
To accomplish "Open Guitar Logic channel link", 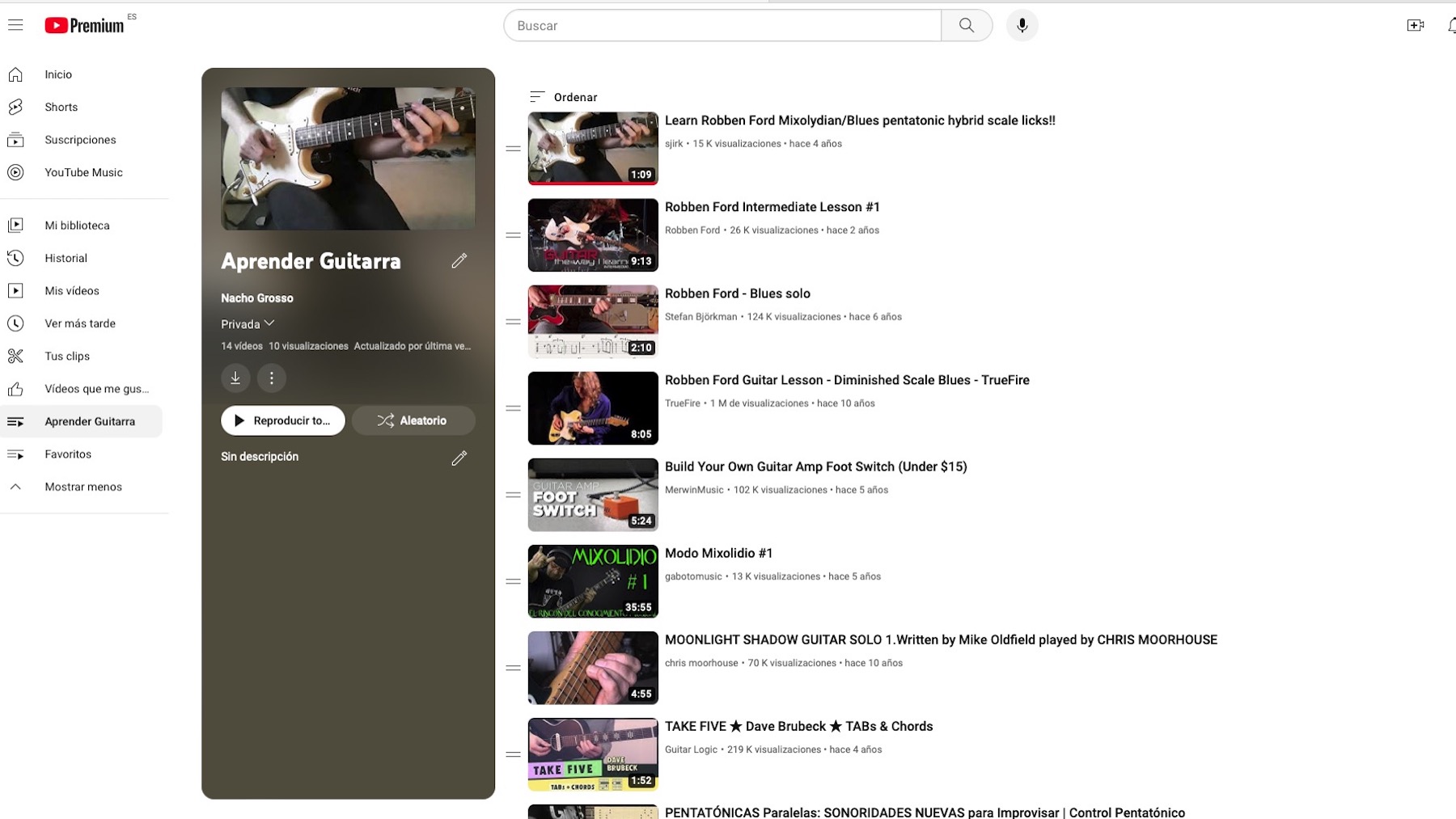I will [691, 749].
